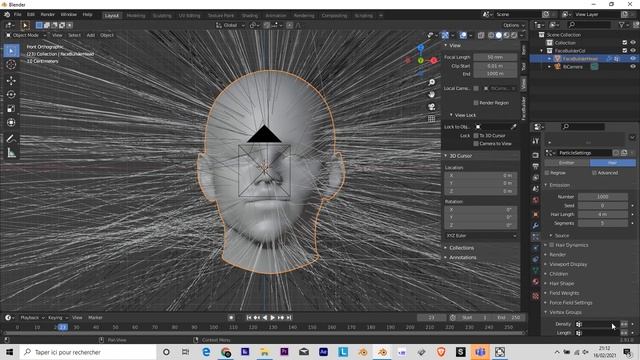Enable the Hair Dynamics checkbox

point(551,245)
